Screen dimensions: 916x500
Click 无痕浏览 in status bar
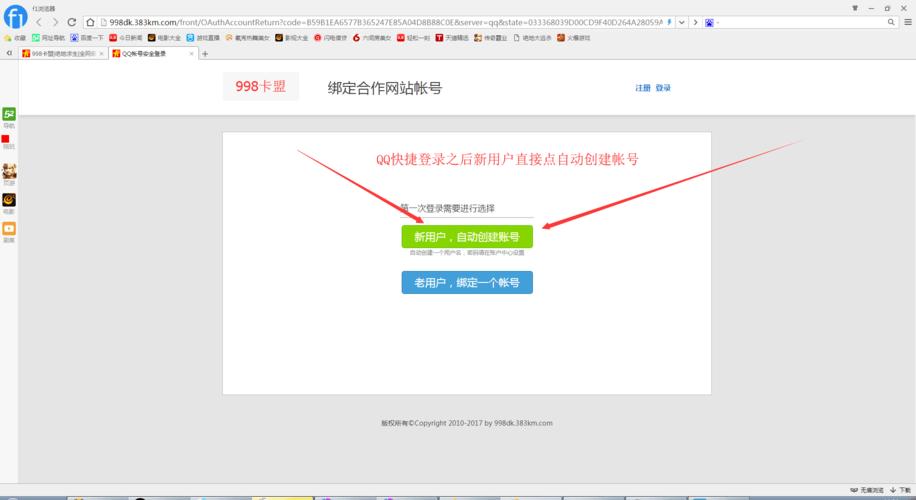pyautogui.click(x=867, y=490)
